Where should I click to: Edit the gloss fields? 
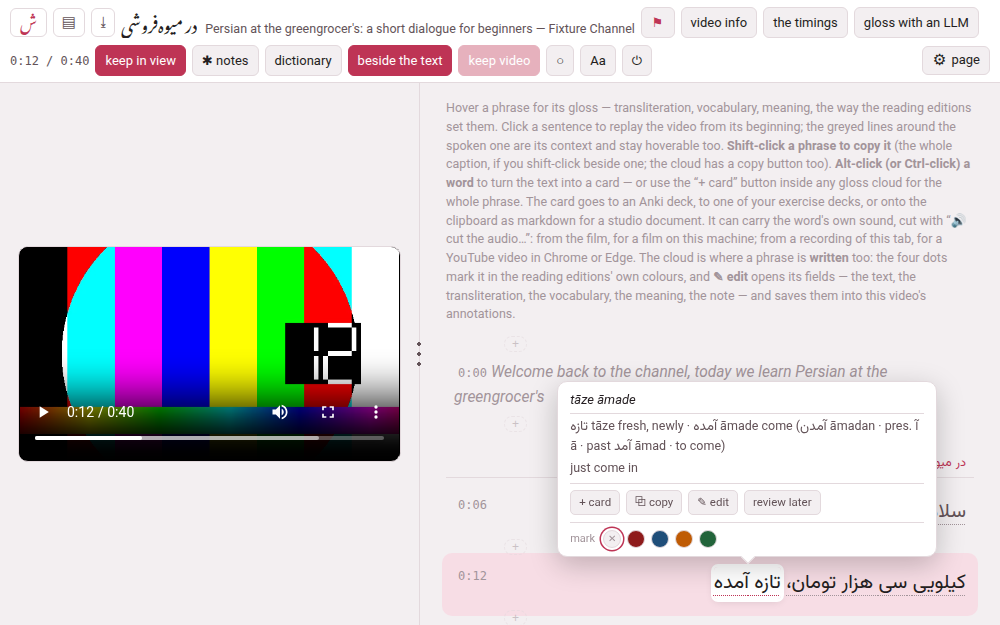[x=713, y=503]
